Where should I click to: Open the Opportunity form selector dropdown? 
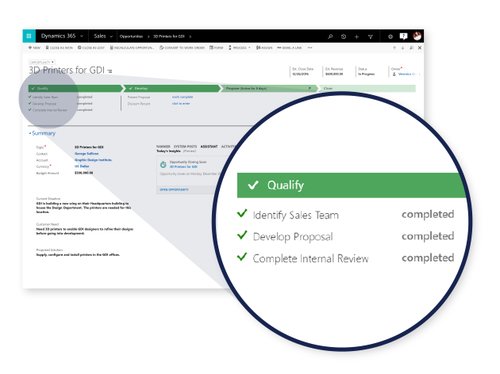click(x=42, y=62)
